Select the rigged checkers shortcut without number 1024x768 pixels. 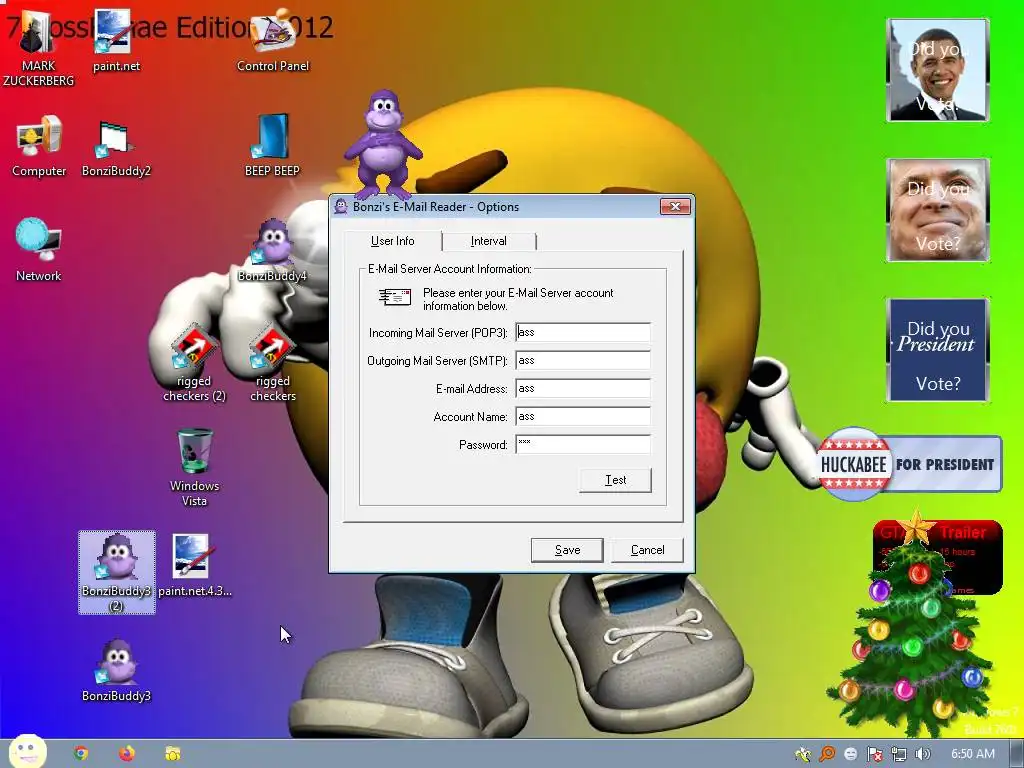[273, 362]
